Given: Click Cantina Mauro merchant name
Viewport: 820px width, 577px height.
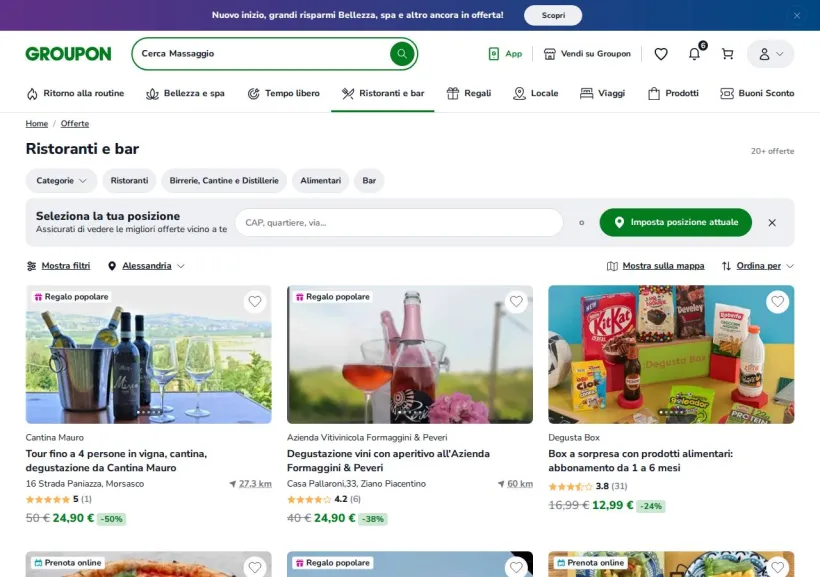Looking at the screenshot, I should coord(54,438).
